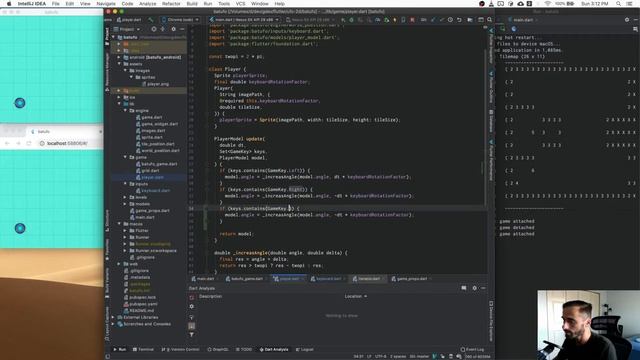Select grid.dart in the project tree
640x360 pixels.
(147, 171)
